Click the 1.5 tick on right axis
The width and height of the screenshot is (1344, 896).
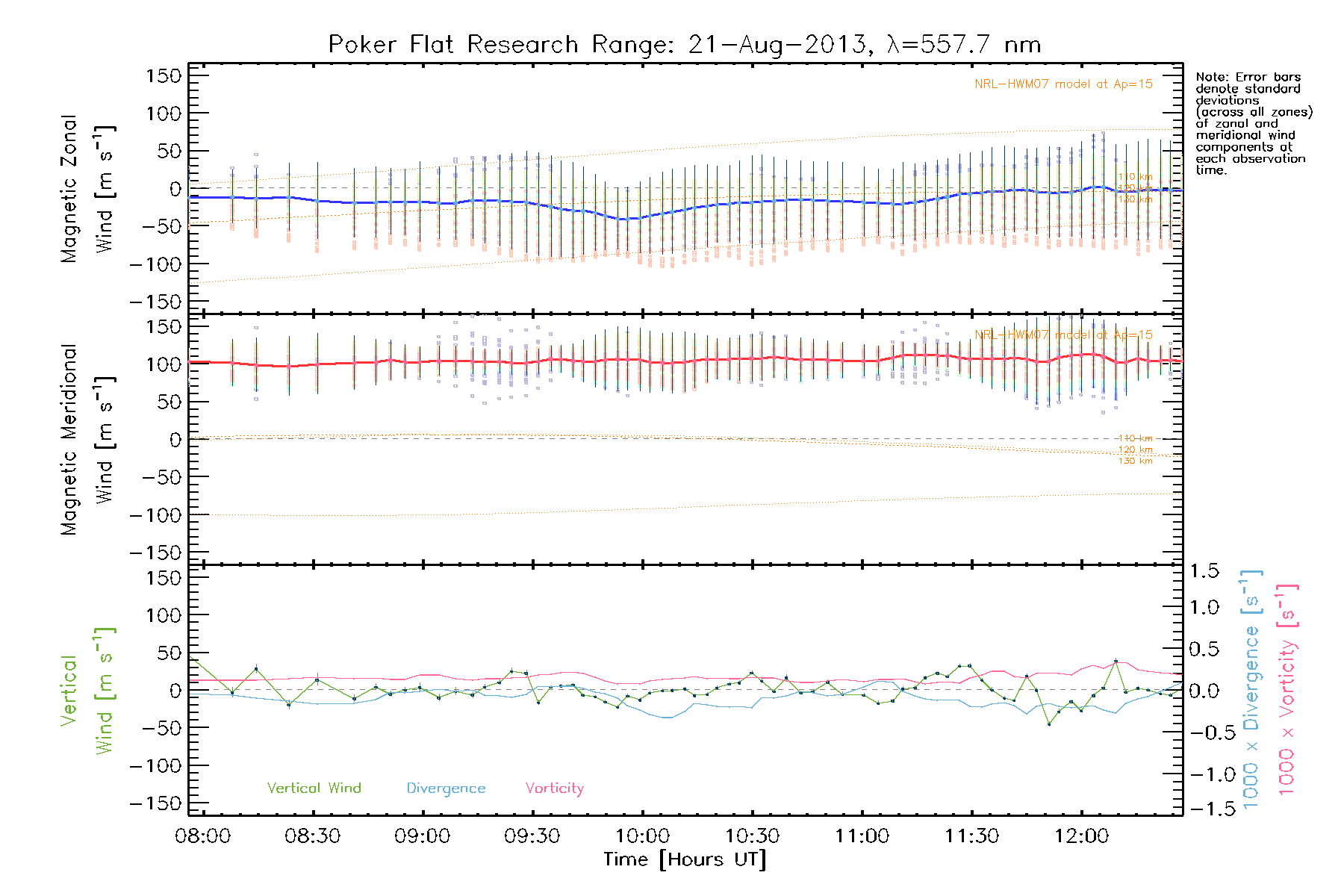point(1204,571)
